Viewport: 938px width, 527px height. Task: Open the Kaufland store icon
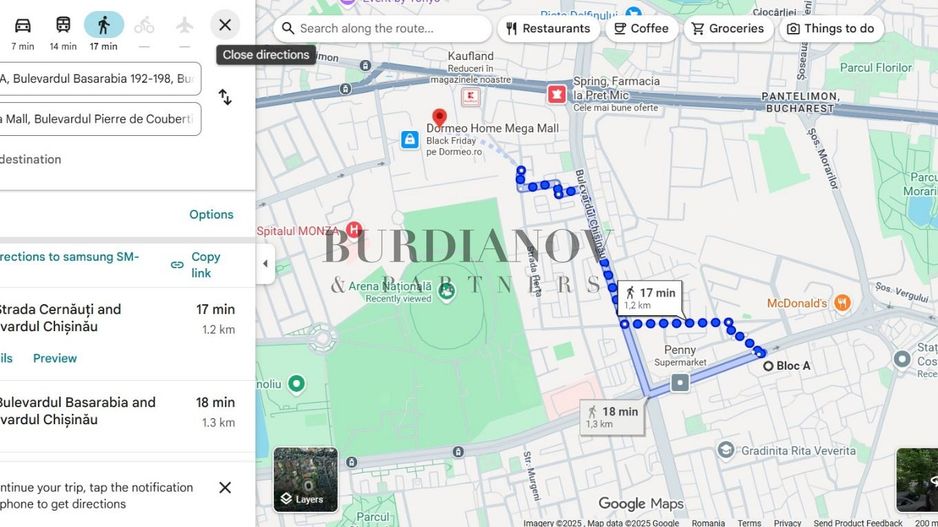click(x=471, y=96)
